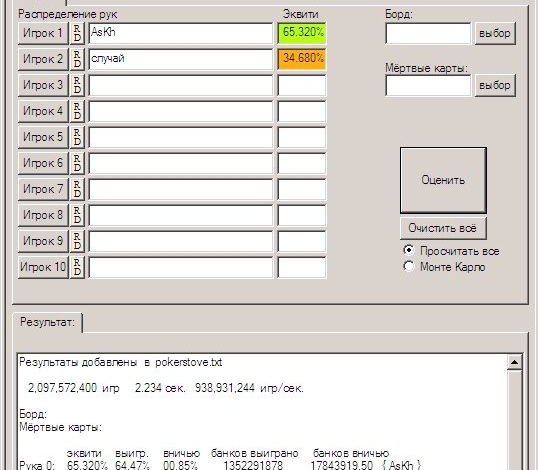
Task: Select the Монте Карло radio option
Action: pyautogui.click(x=409, y=266)
